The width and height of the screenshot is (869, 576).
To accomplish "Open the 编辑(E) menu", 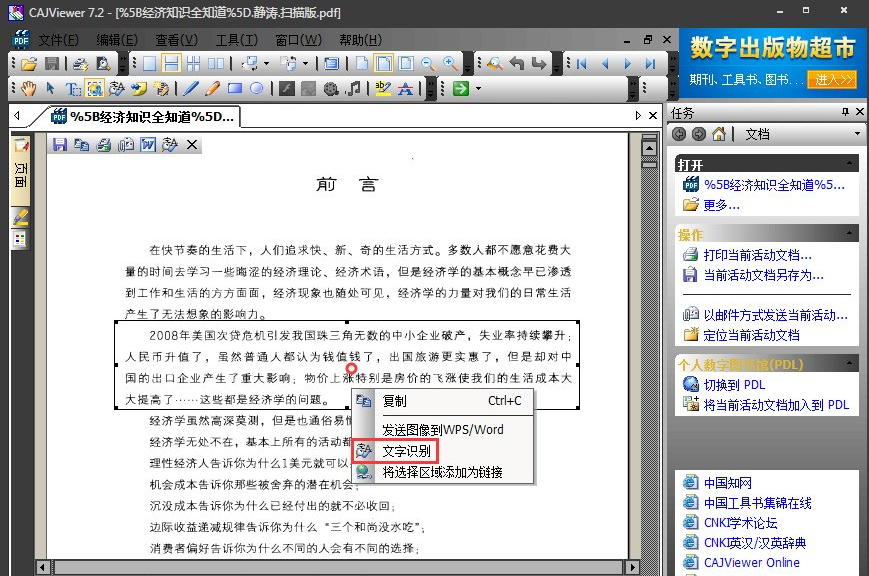I will click(x=117, y=40).
